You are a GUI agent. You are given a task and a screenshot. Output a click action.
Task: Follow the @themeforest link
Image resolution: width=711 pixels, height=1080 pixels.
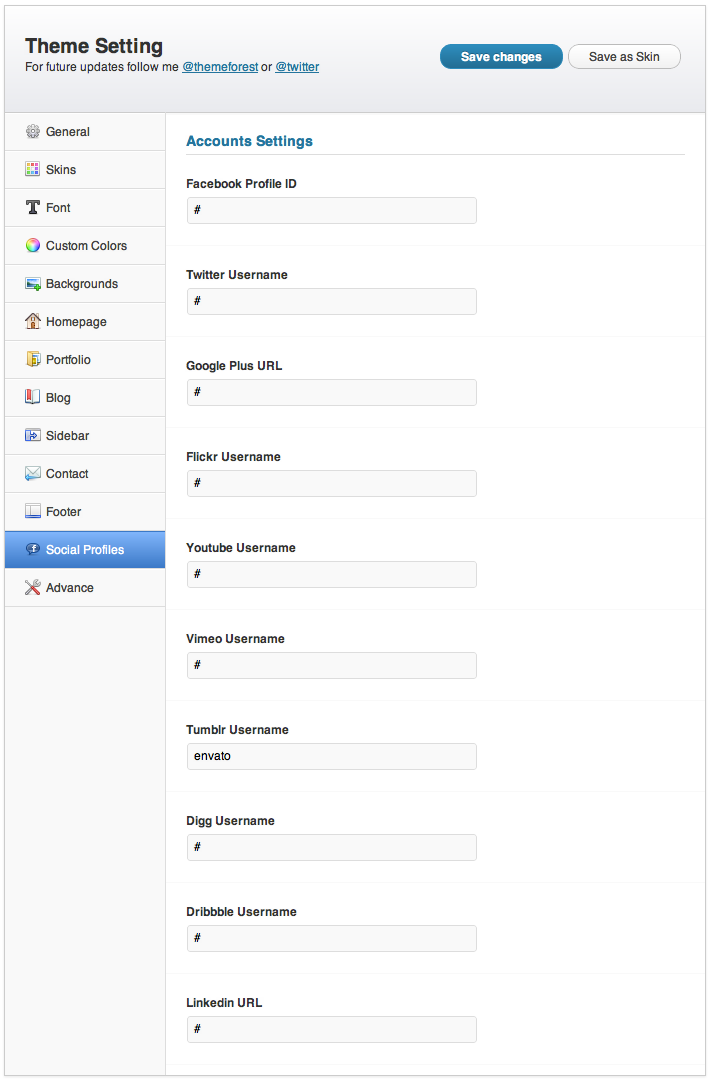220,67
